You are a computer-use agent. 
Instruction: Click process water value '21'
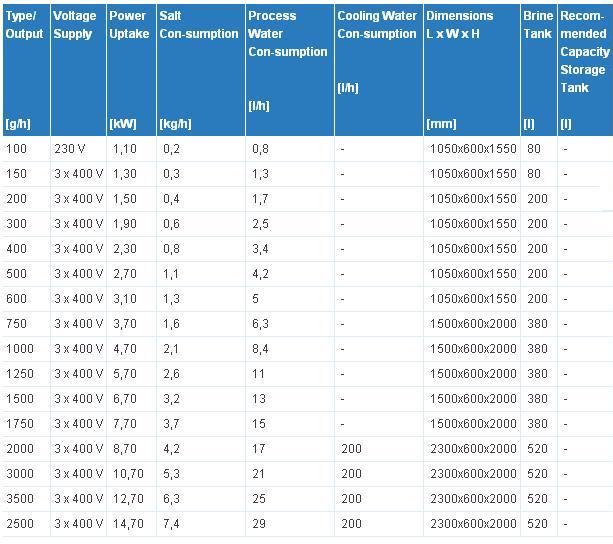(x=258, y=474)
